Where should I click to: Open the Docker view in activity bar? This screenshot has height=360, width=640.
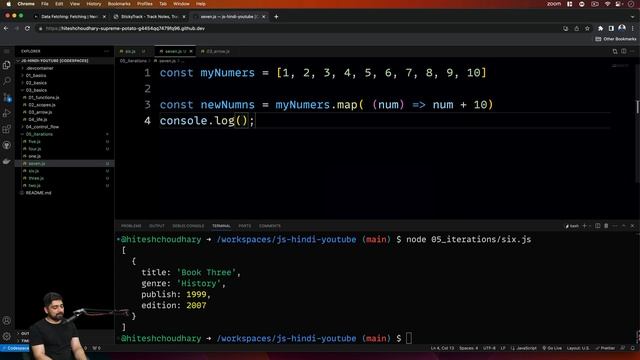(x=7, y=161)
